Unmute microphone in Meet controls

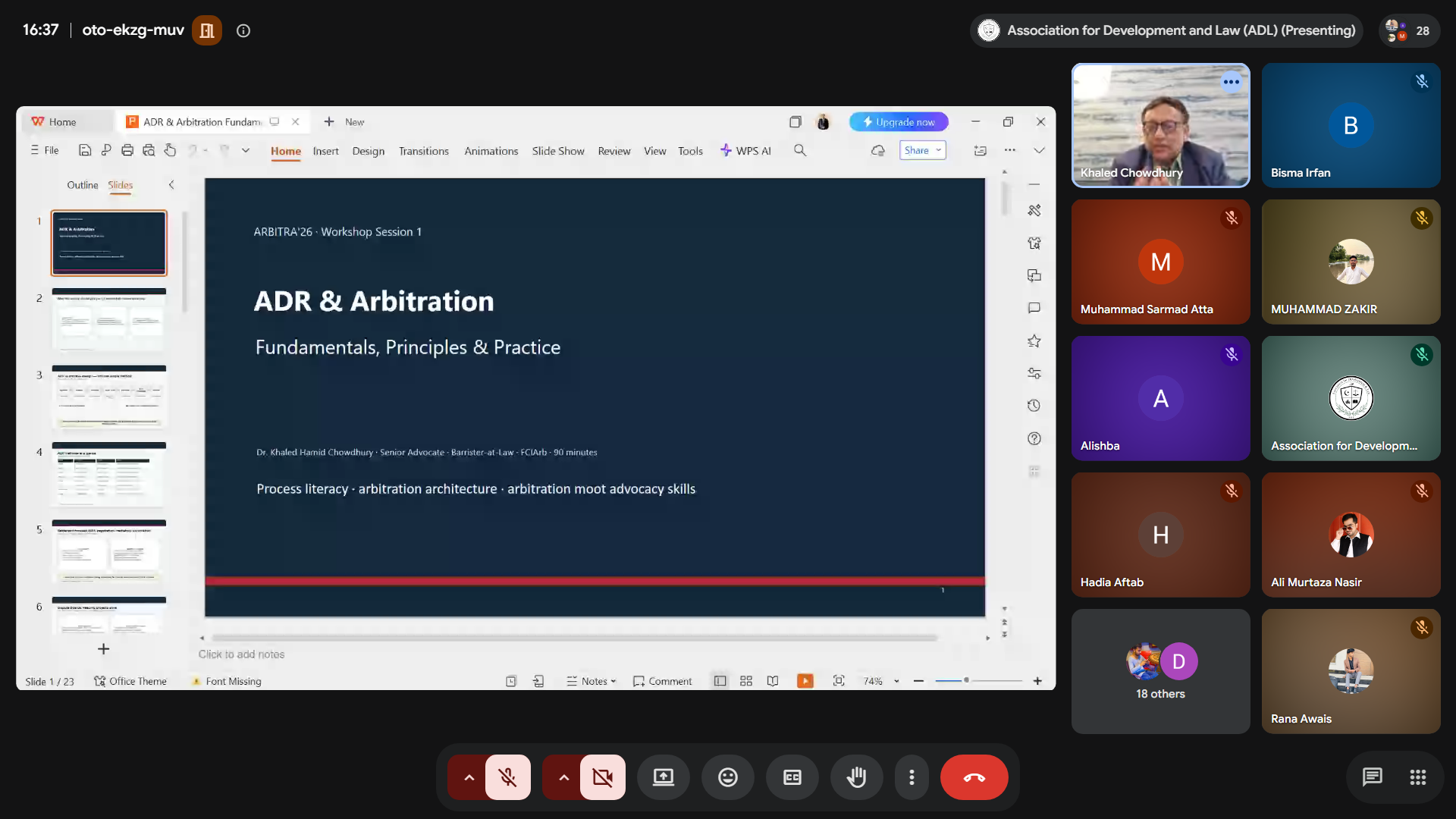point(507,777)
